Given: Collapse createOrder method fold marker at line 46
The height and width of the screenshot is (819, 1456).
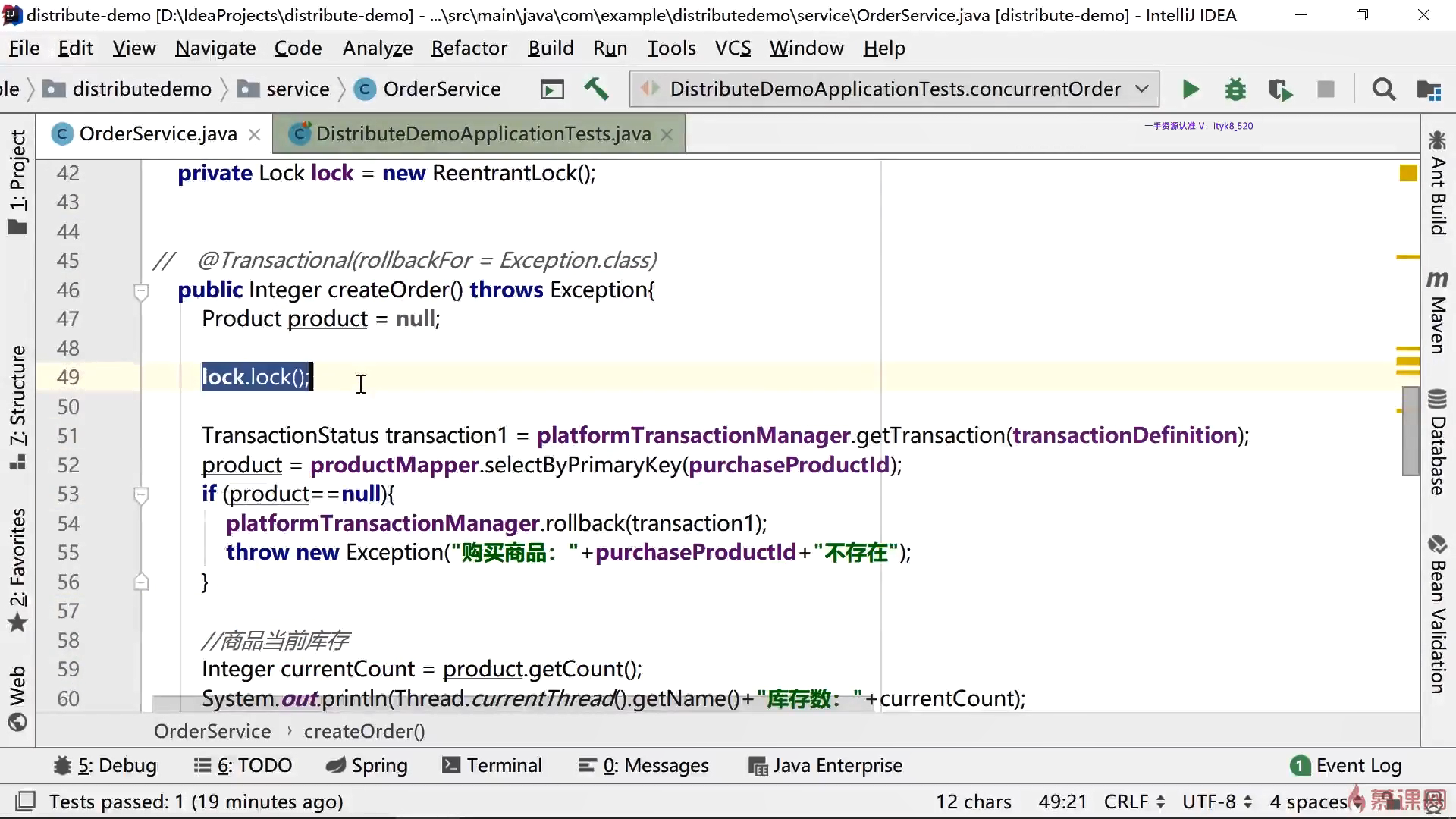Looking at the screenshot, I should point(141,291).
